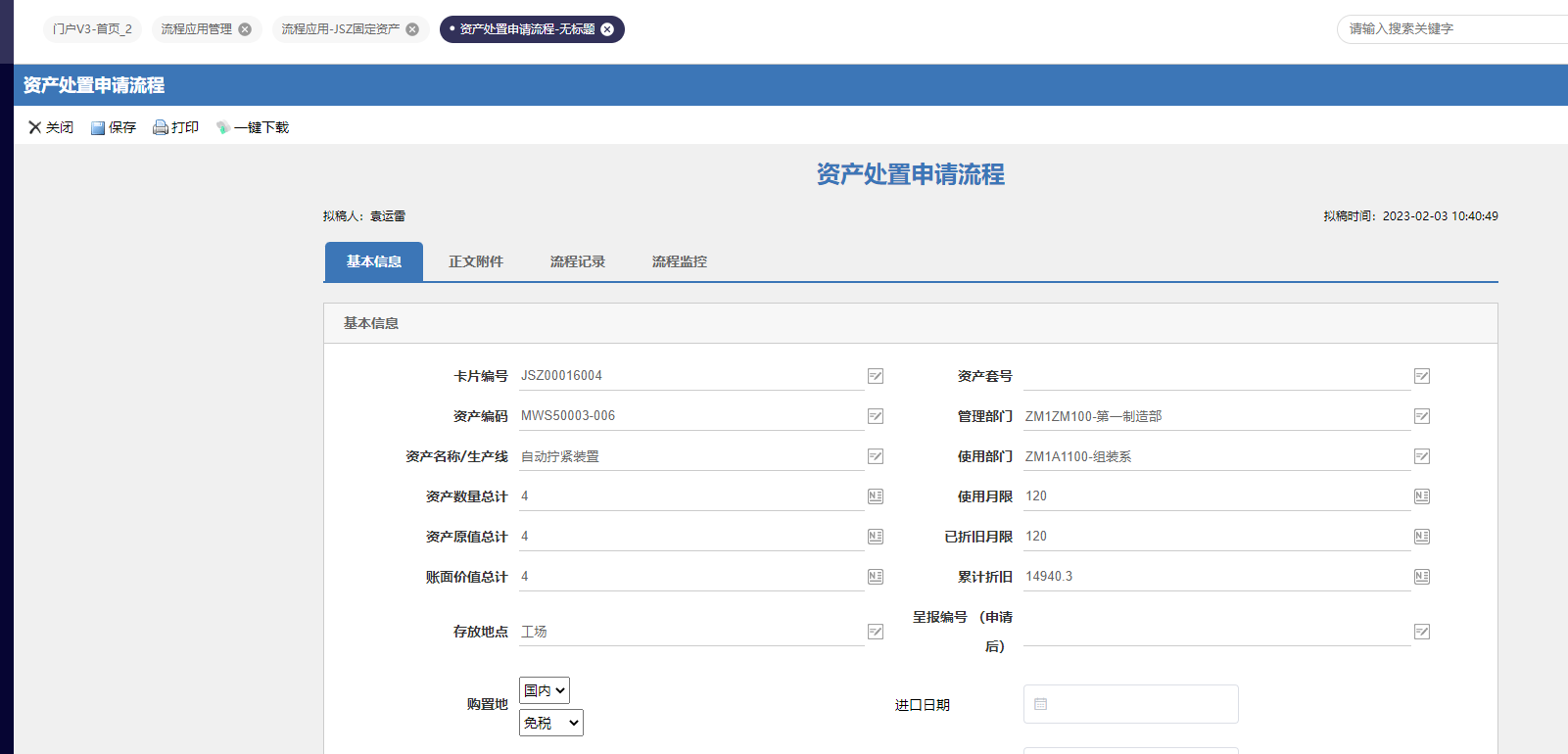Select the 基本信息 tab
This screenshot has width=1568, height=754.
(x=374, y=261)
